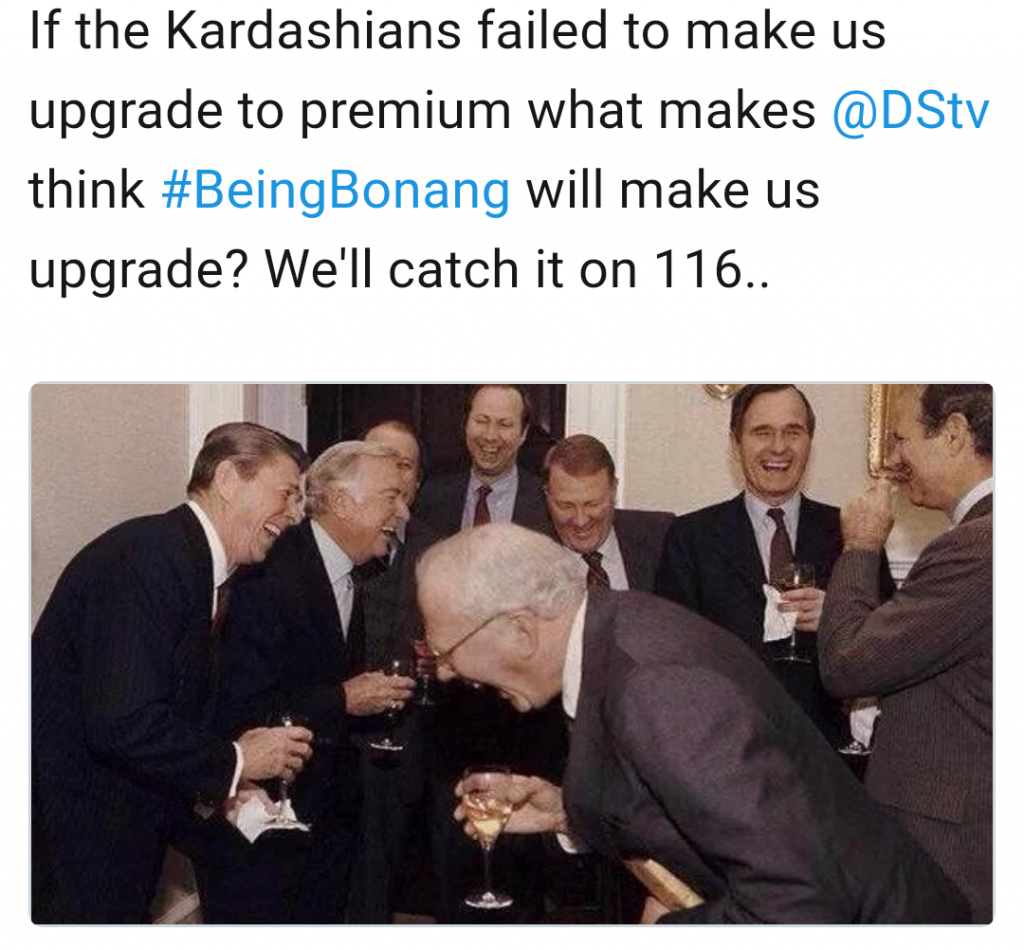
Task: Click the phrase "We'll catch it on"
Action: point(451,269)
